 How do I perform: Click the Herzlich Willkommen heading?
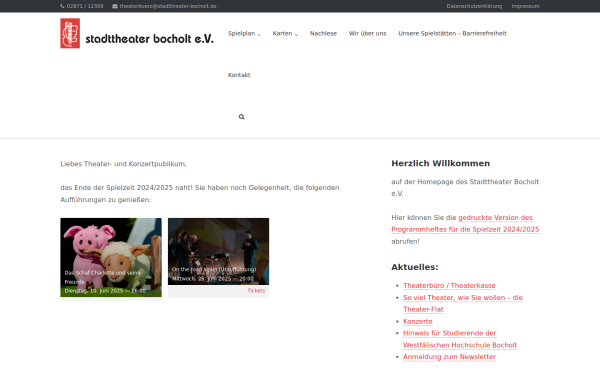(440, 163)
